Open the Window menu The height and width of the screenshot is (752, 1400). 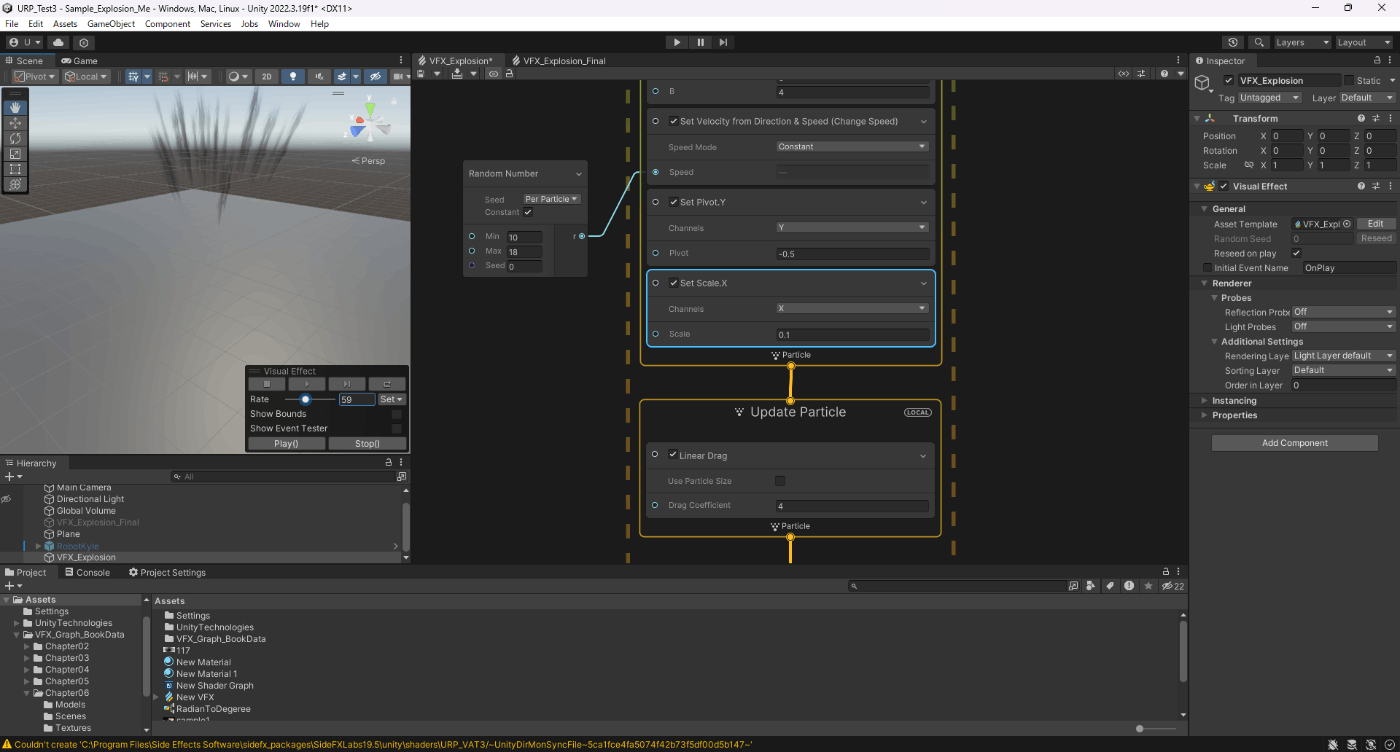click(x=283, y=23)
